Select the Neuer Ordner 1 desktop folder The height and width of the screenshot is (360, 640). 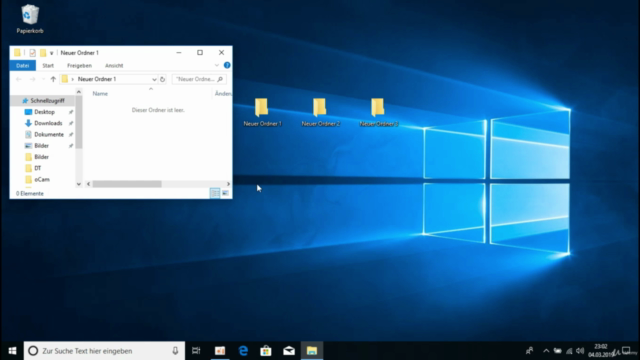262,112
